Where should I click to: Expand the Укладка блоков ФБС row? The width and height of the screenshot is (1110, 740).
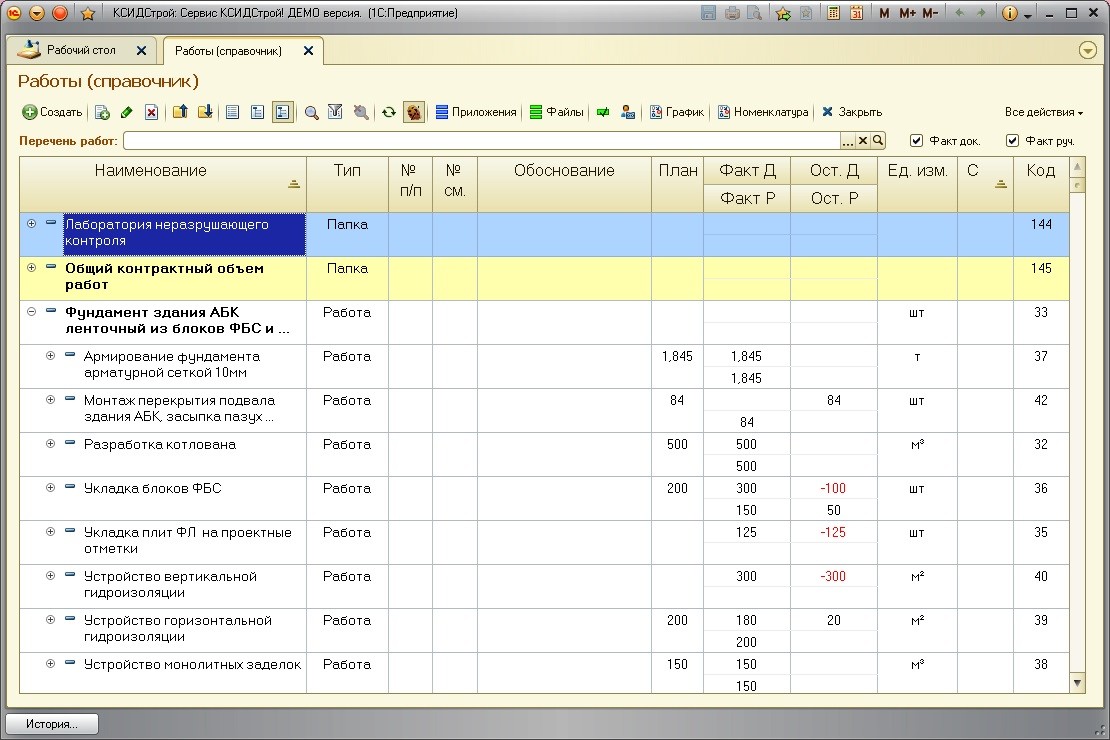pos(50,488)
